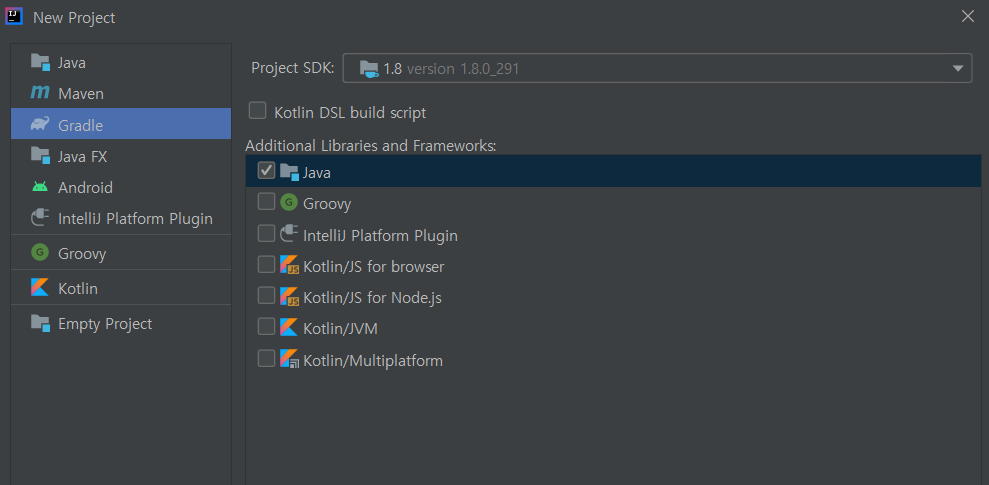Check IntelliJ Platform Plugin framework checkbox

click(266, 233)
